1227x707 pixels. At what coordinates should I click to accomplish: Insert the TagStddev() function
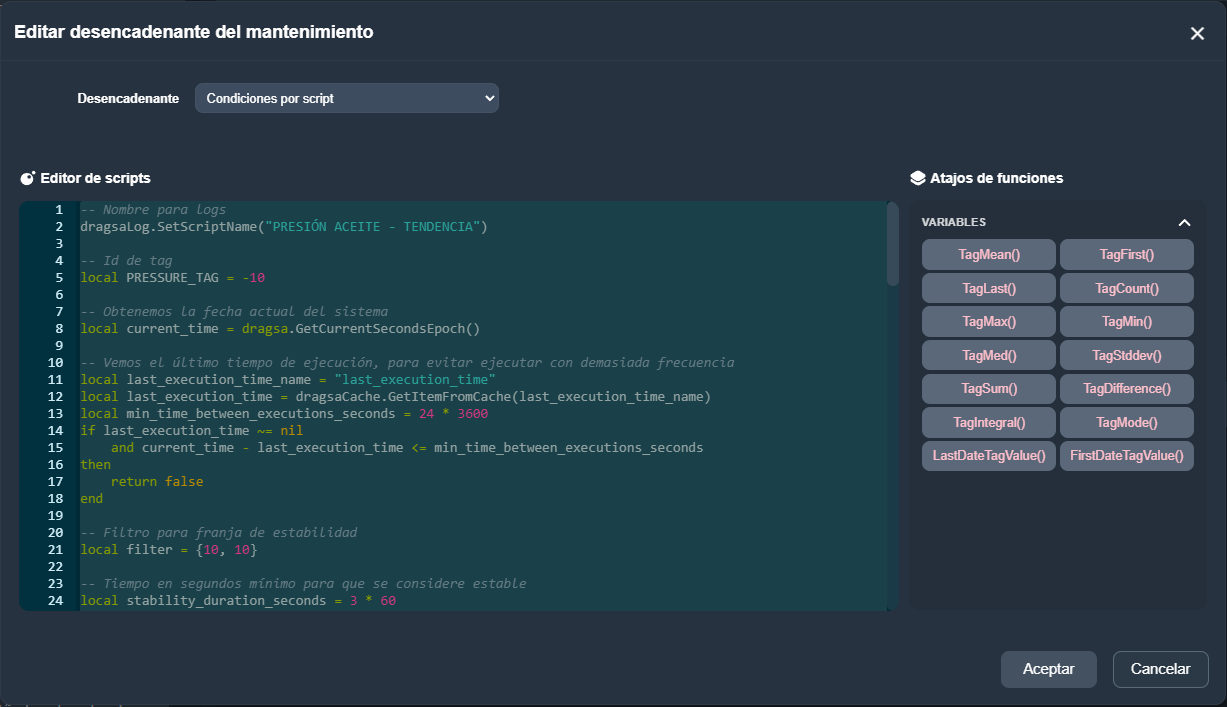(x=1126, y=355)
